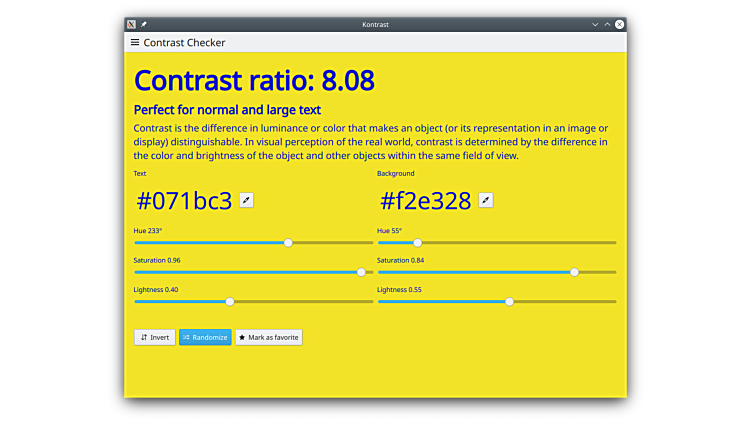Click the background color eyedropper picker

click(486, 200)
